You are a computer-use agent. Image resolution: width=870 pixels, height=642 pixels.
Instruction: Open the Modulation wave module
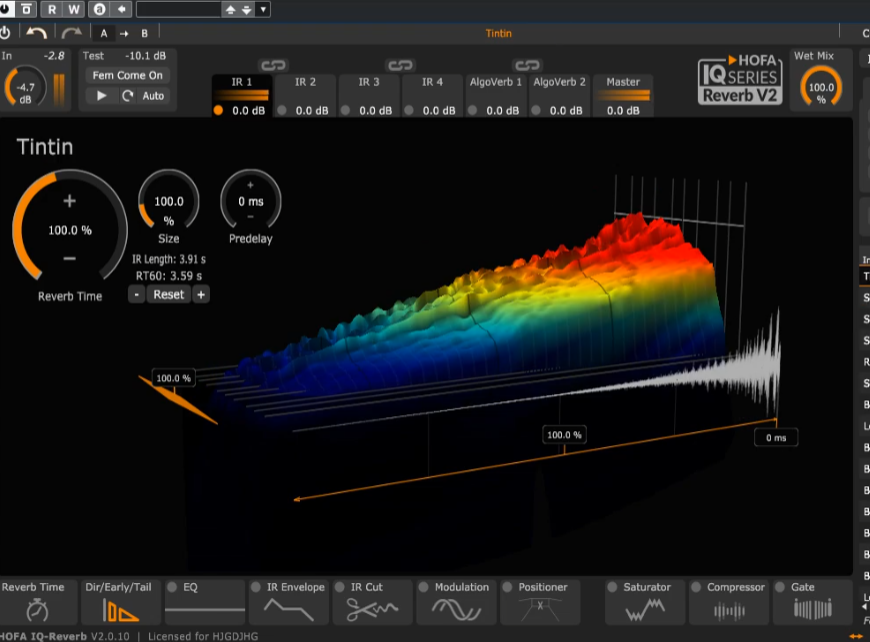(x=456, y=610)
